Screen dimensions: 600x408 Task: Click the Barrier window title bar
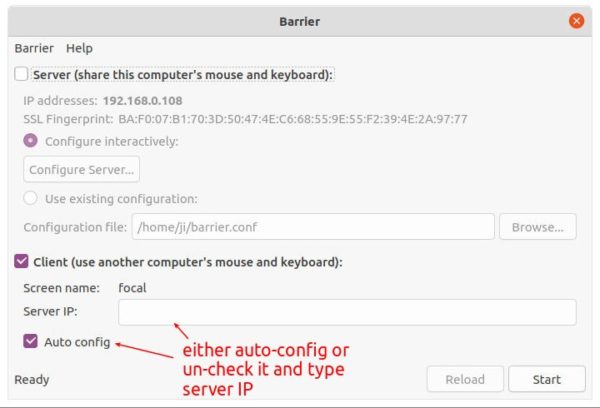coord(300,21)
